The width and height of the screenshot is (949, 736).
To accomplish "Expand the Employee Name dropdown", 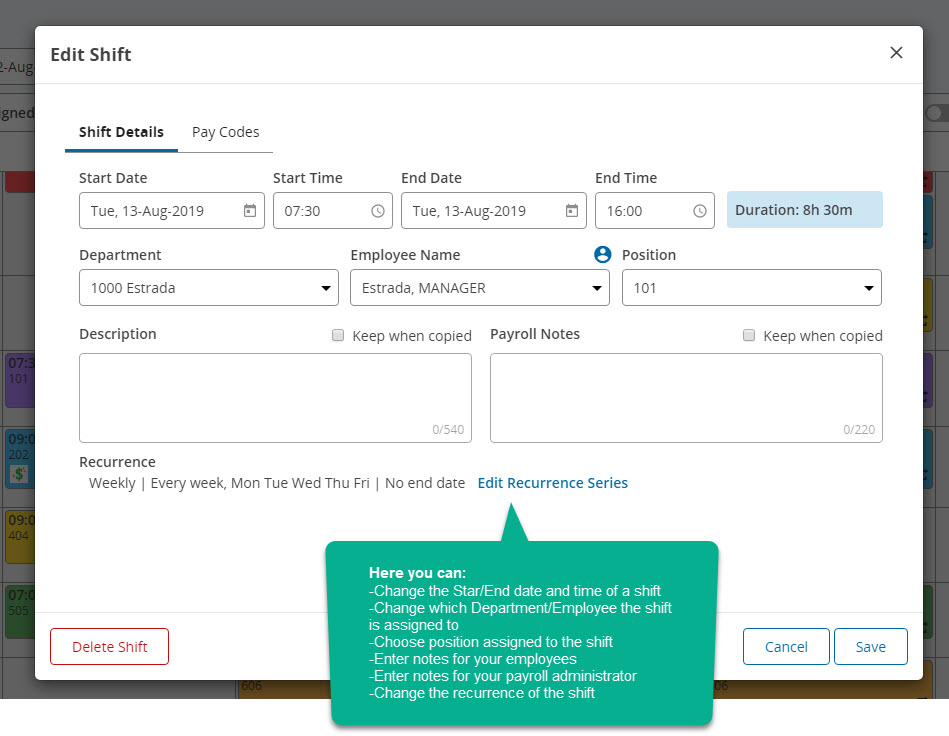I will tap(480, 288).
